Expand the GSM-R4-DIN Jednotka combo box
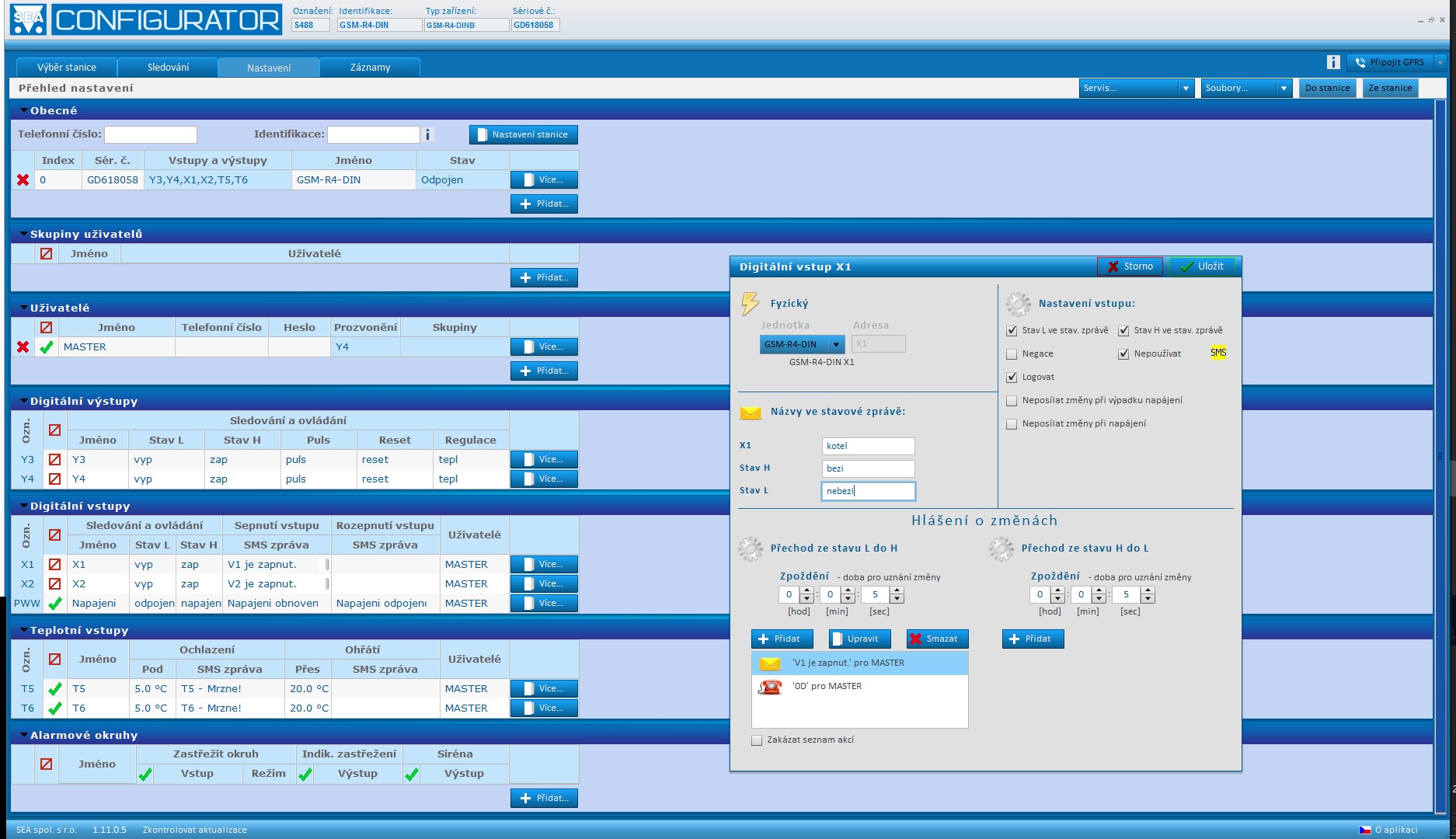 pos(836,345)
